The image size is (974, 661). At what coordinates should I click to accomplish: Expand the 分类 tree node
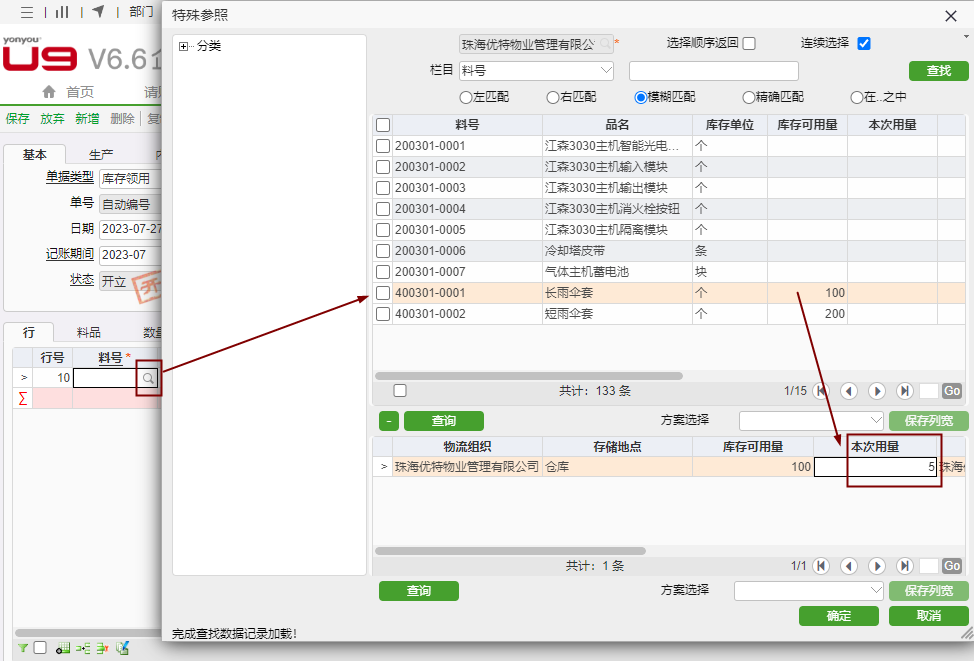pos(184,46)
